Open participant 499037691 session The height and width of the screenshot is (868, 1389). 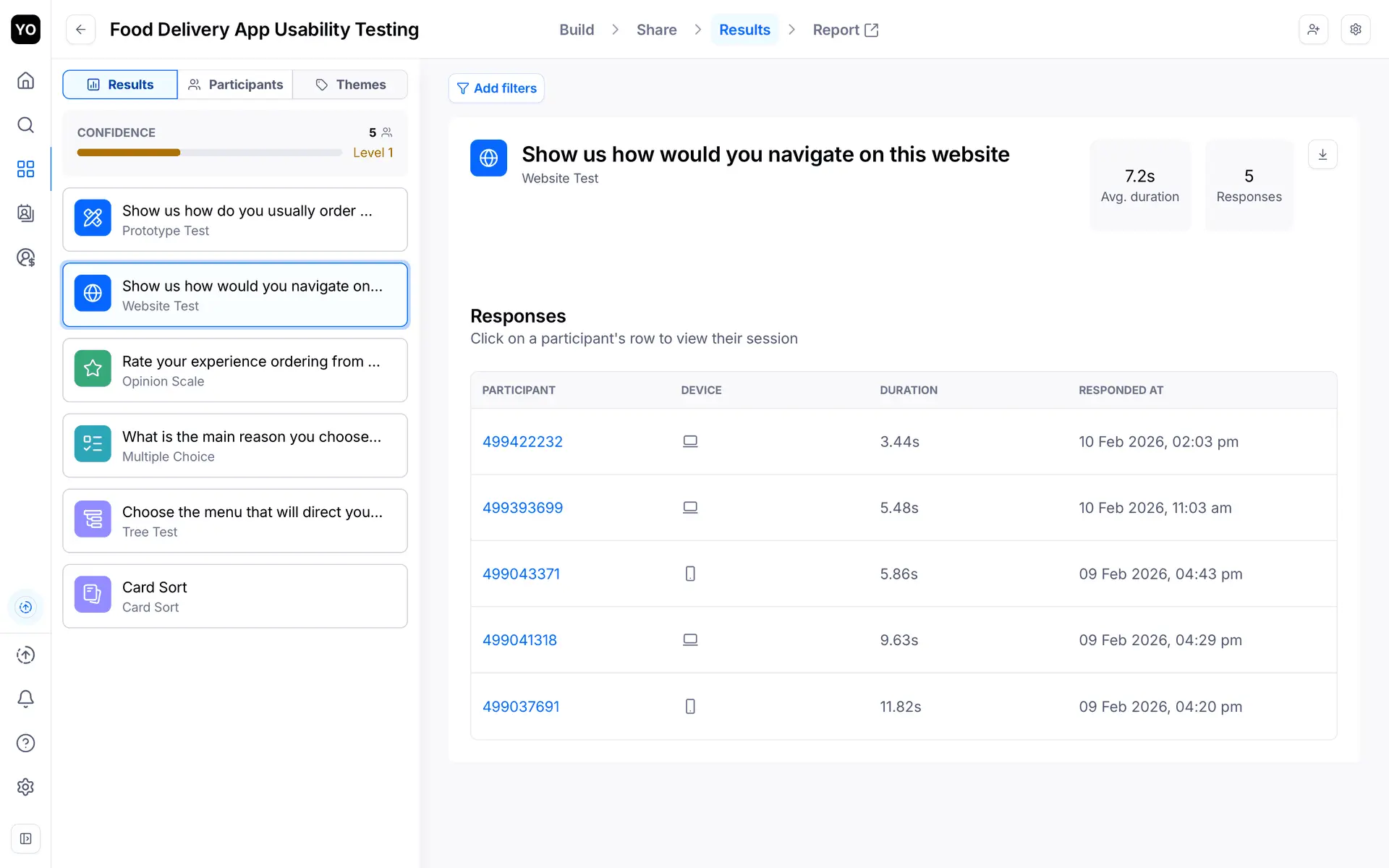[x=521, y=707]
